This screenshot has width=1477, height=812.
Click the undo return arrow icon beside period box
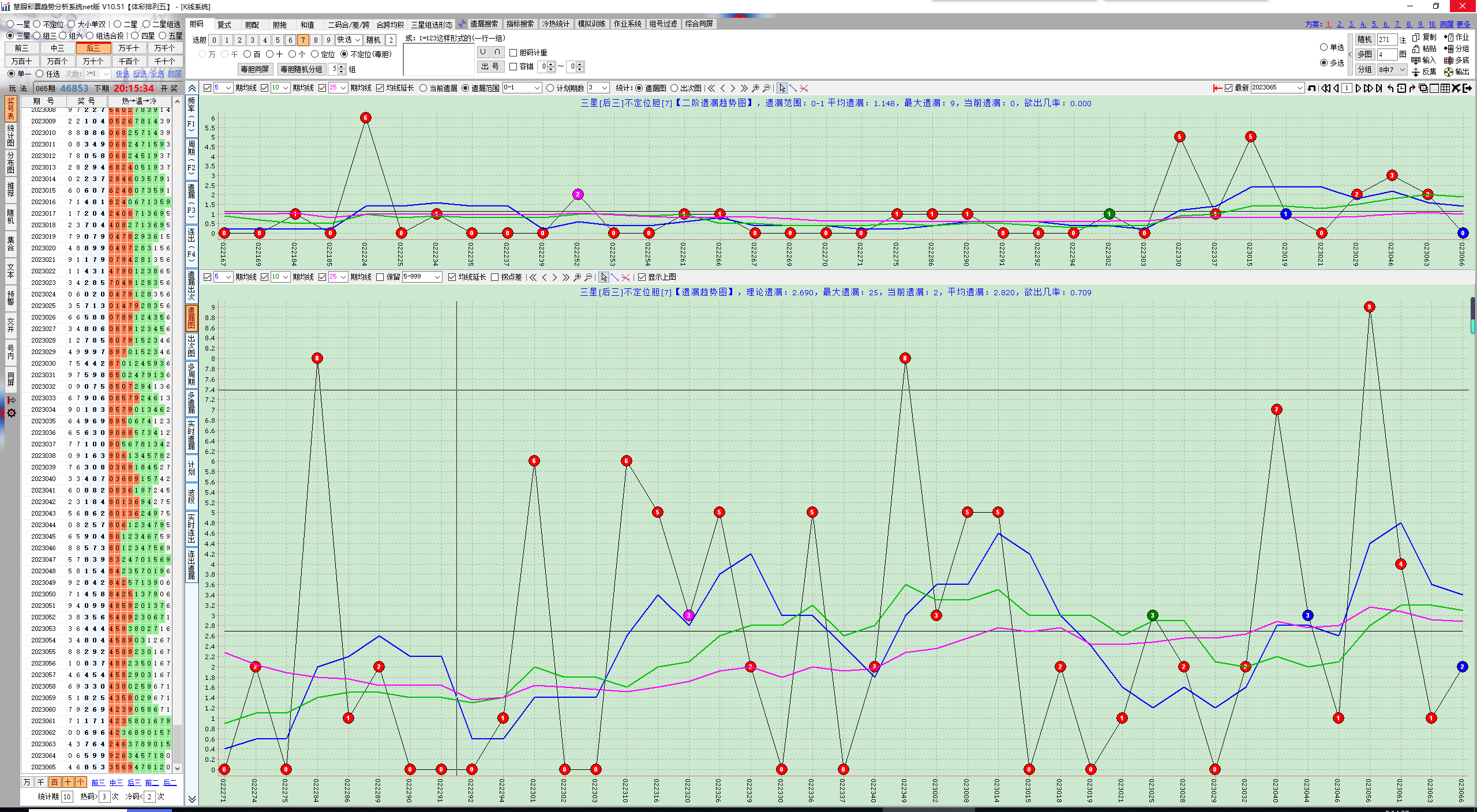tap(1311, 88)
